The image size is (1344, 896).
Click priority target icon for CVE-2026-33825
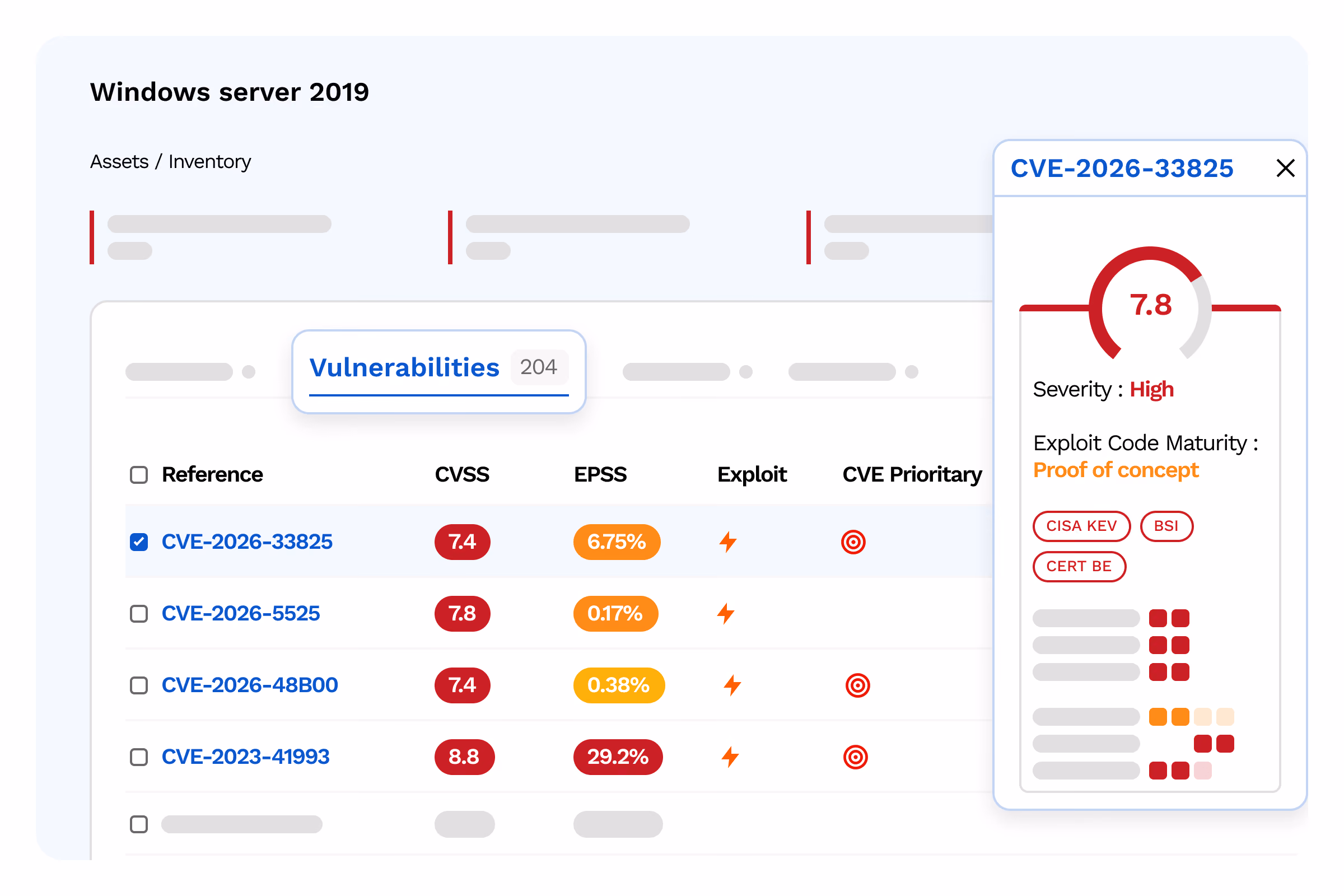pyautogui.click(x=853, y=542)
